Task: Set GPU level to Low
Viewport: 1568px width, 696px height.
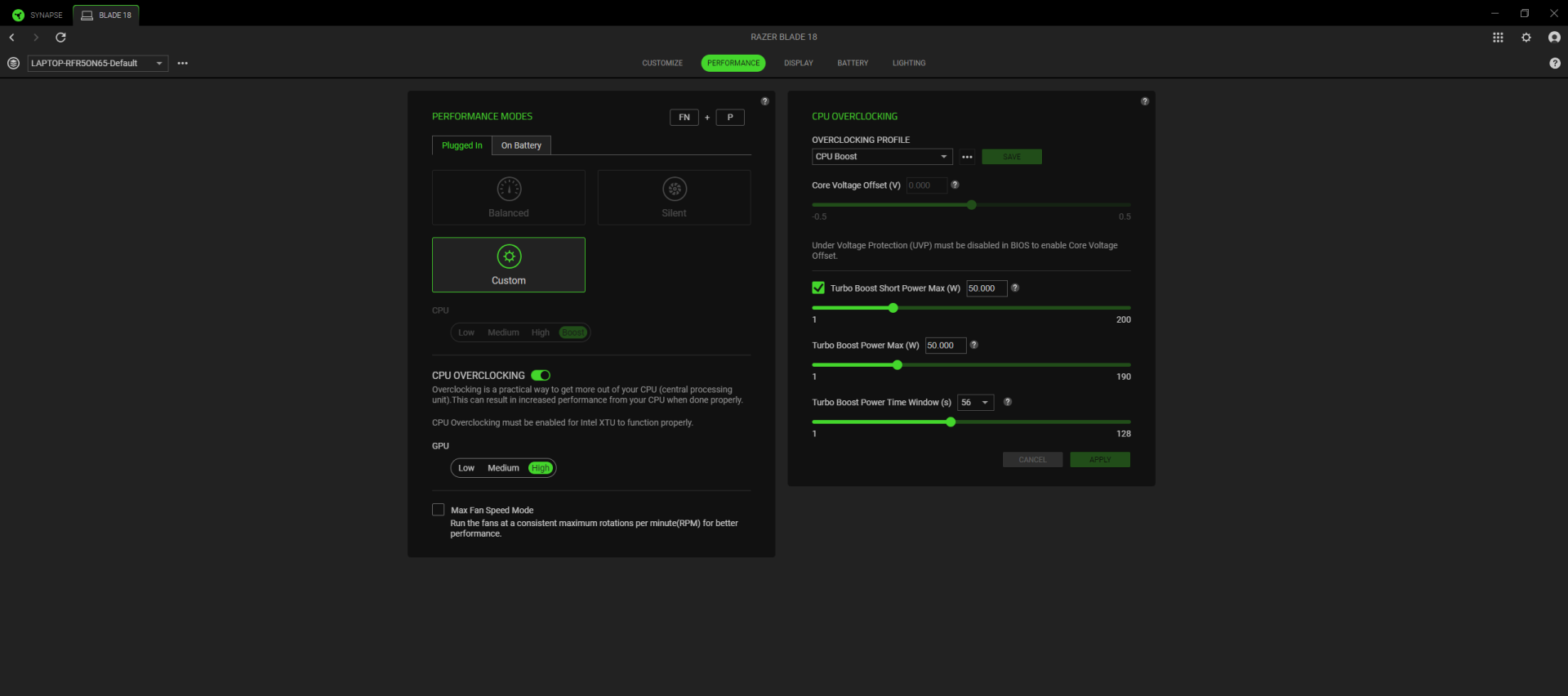Action: point(466,468)
